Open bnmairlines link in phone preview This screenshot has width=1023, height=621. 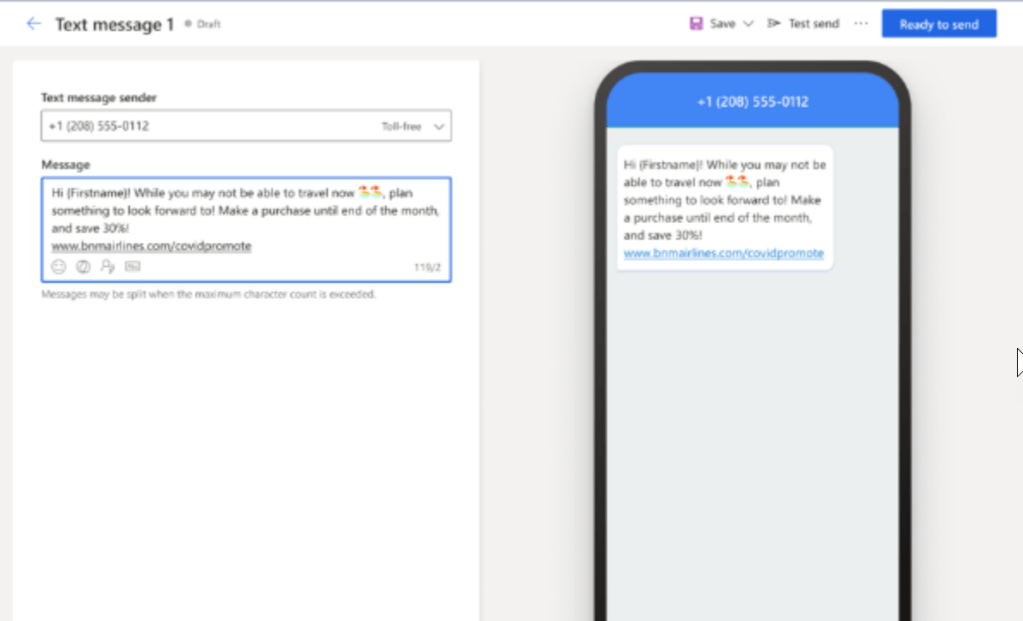pyautogui.click(x=723, y=254)
